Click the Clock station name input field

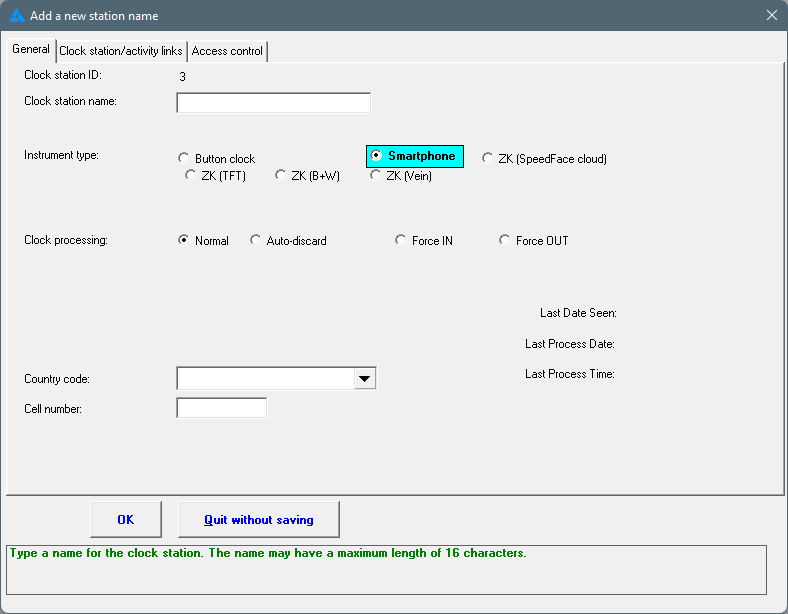[273, 103]
